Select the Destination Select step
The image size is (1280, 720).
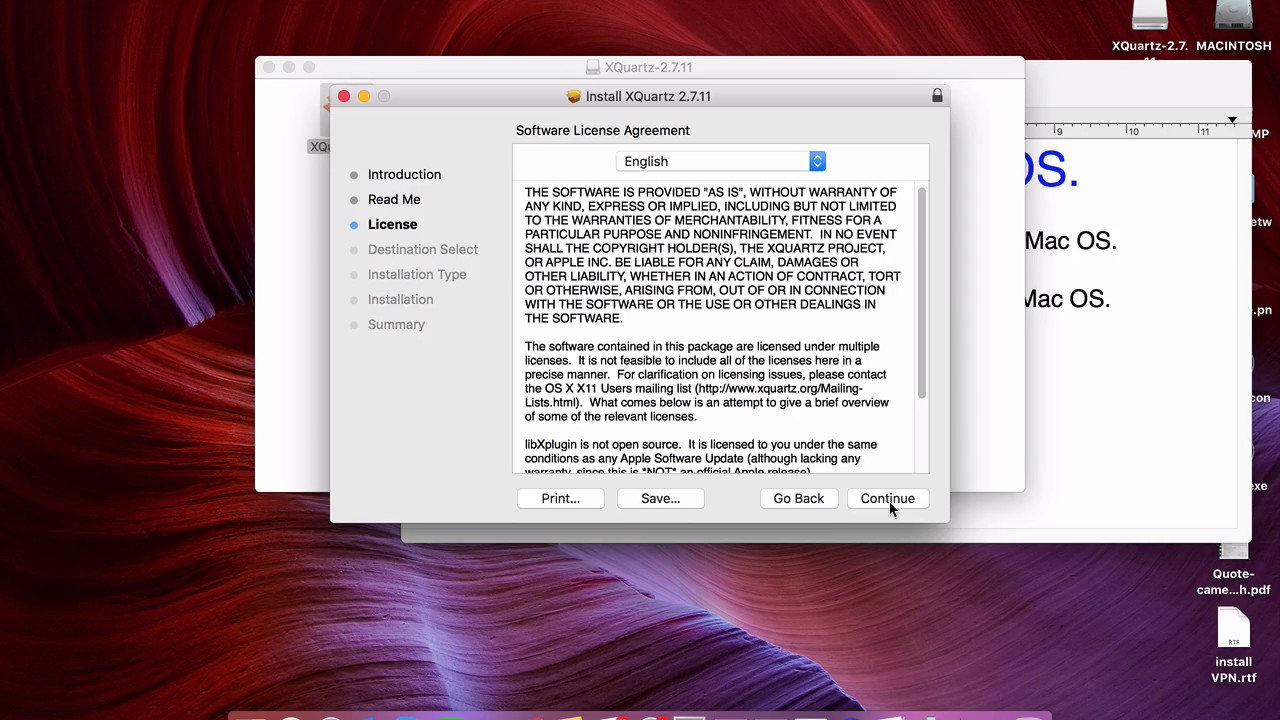(x=423, y=249)
